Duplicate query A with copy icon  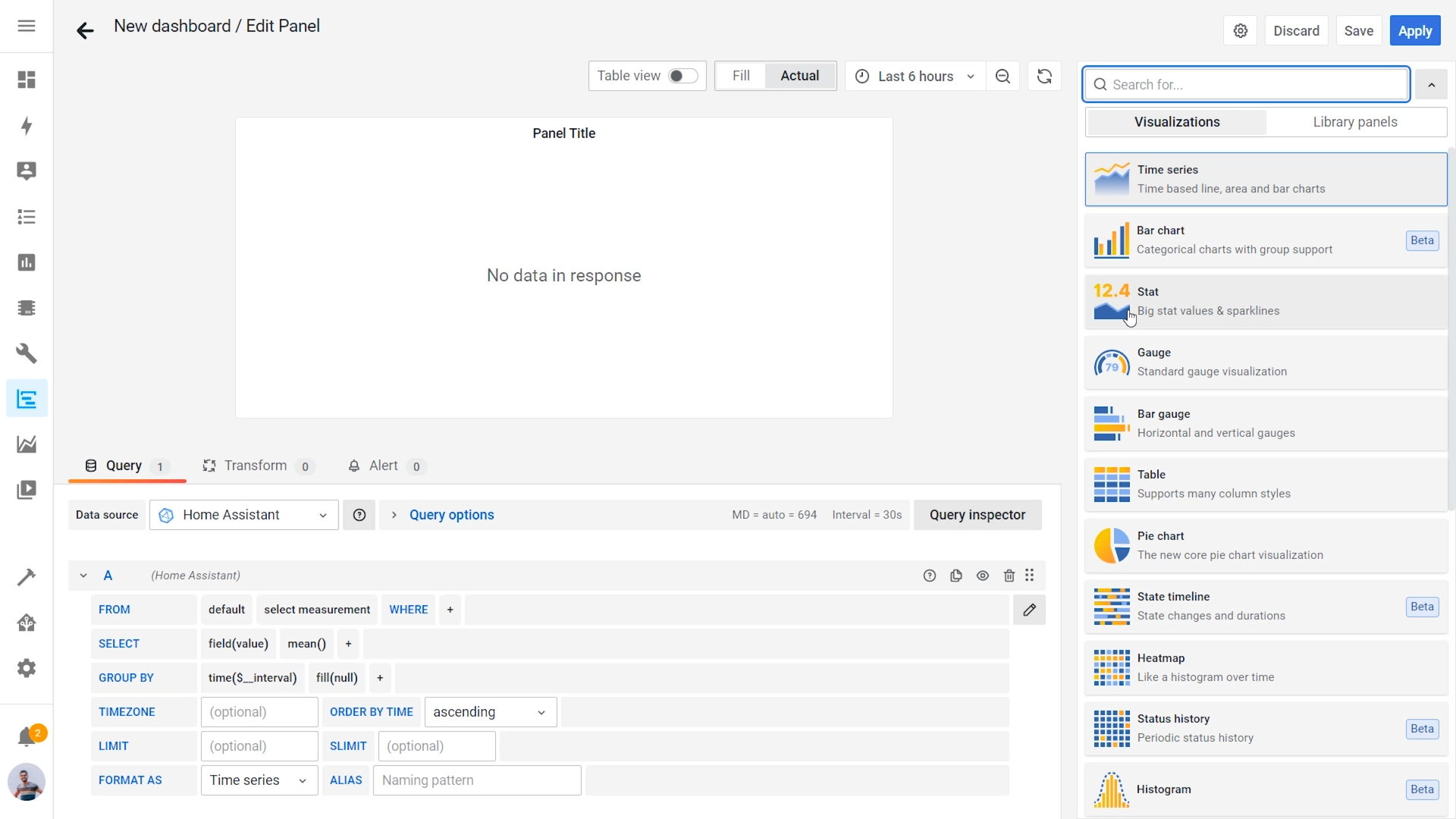tap(956, 576)
